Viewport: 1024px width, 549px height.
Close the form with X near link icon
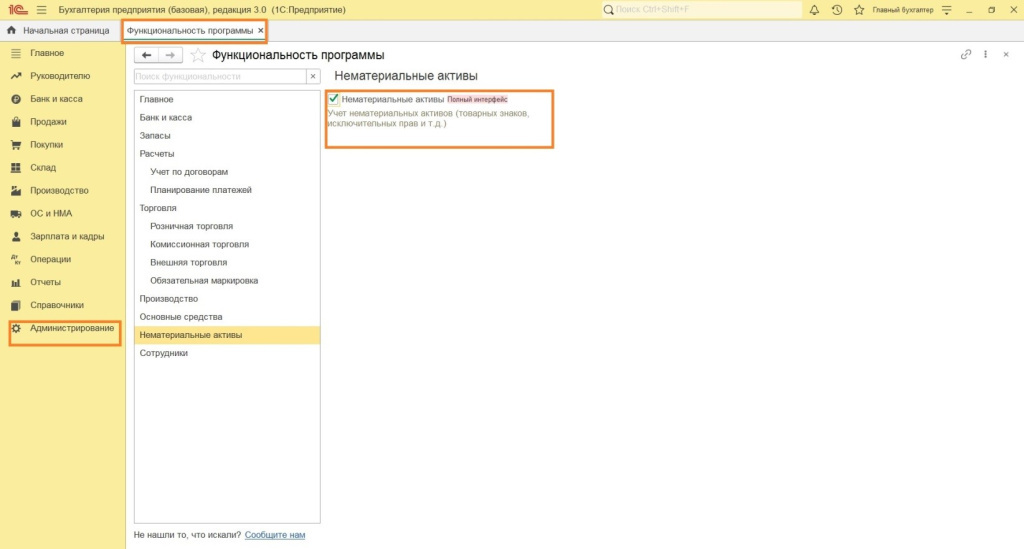[1006, 55]
